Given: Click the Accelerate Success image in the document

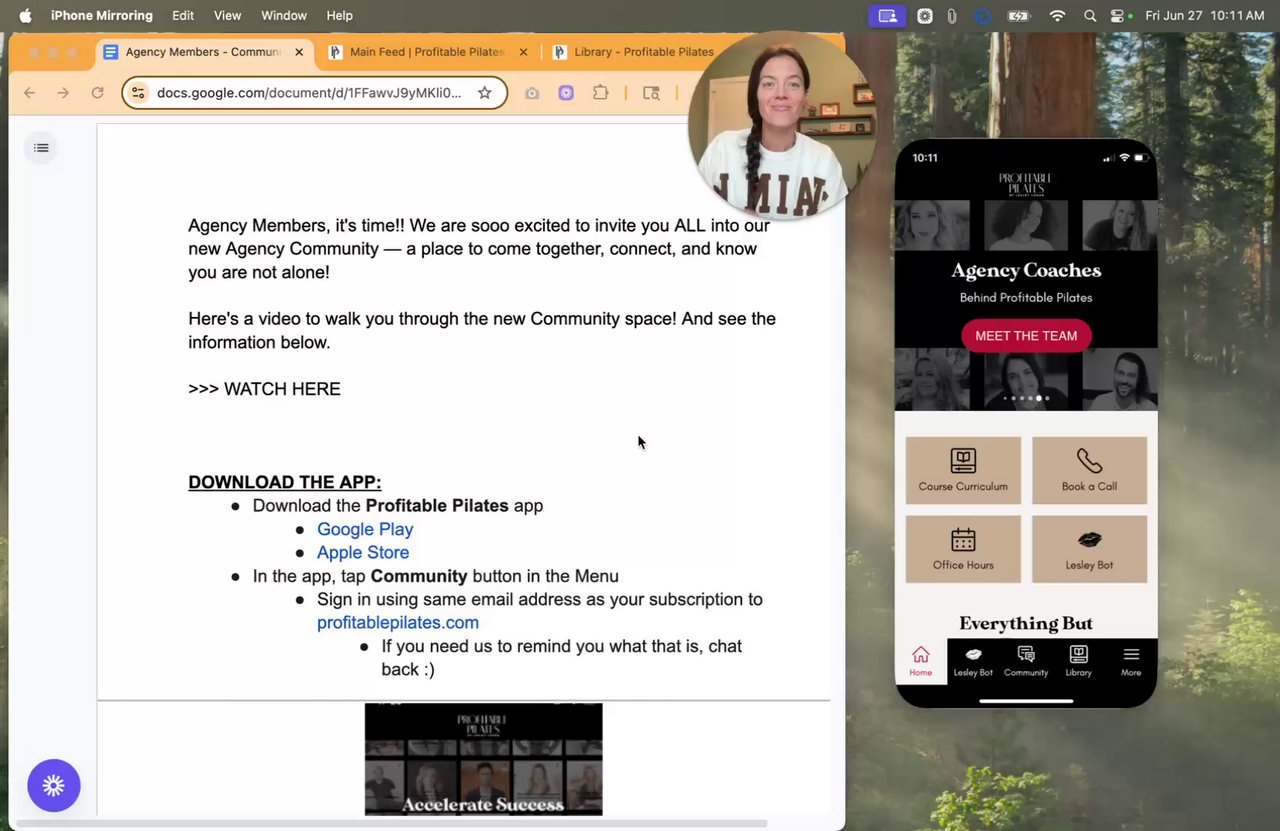Looking at the screenshot, I should click(x=483, y=759).
